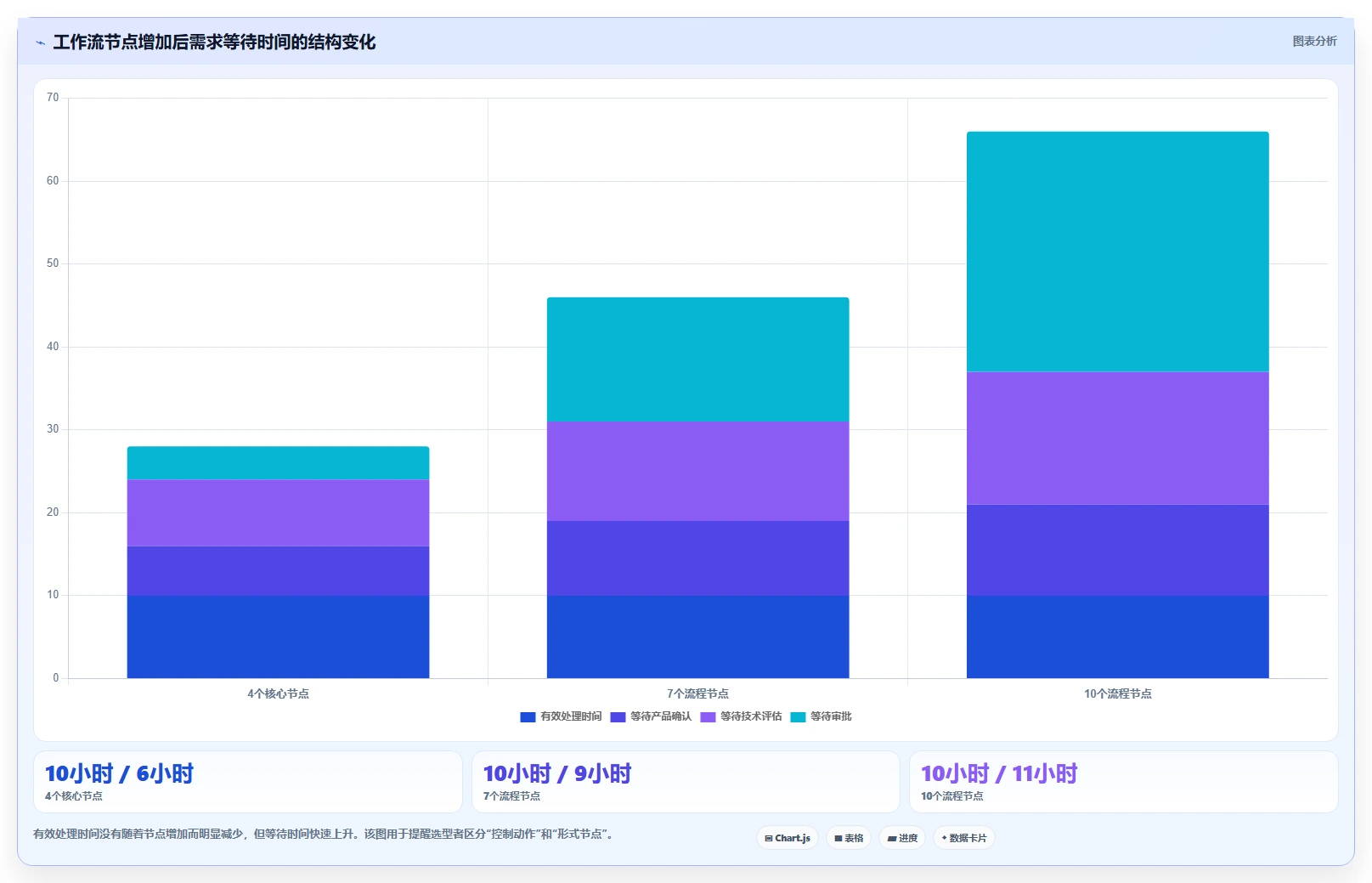Viewport: 1372px width, 883px height.
Task: Click the 4个核心节点 x-axis label
Action: (x=278, y=693)
